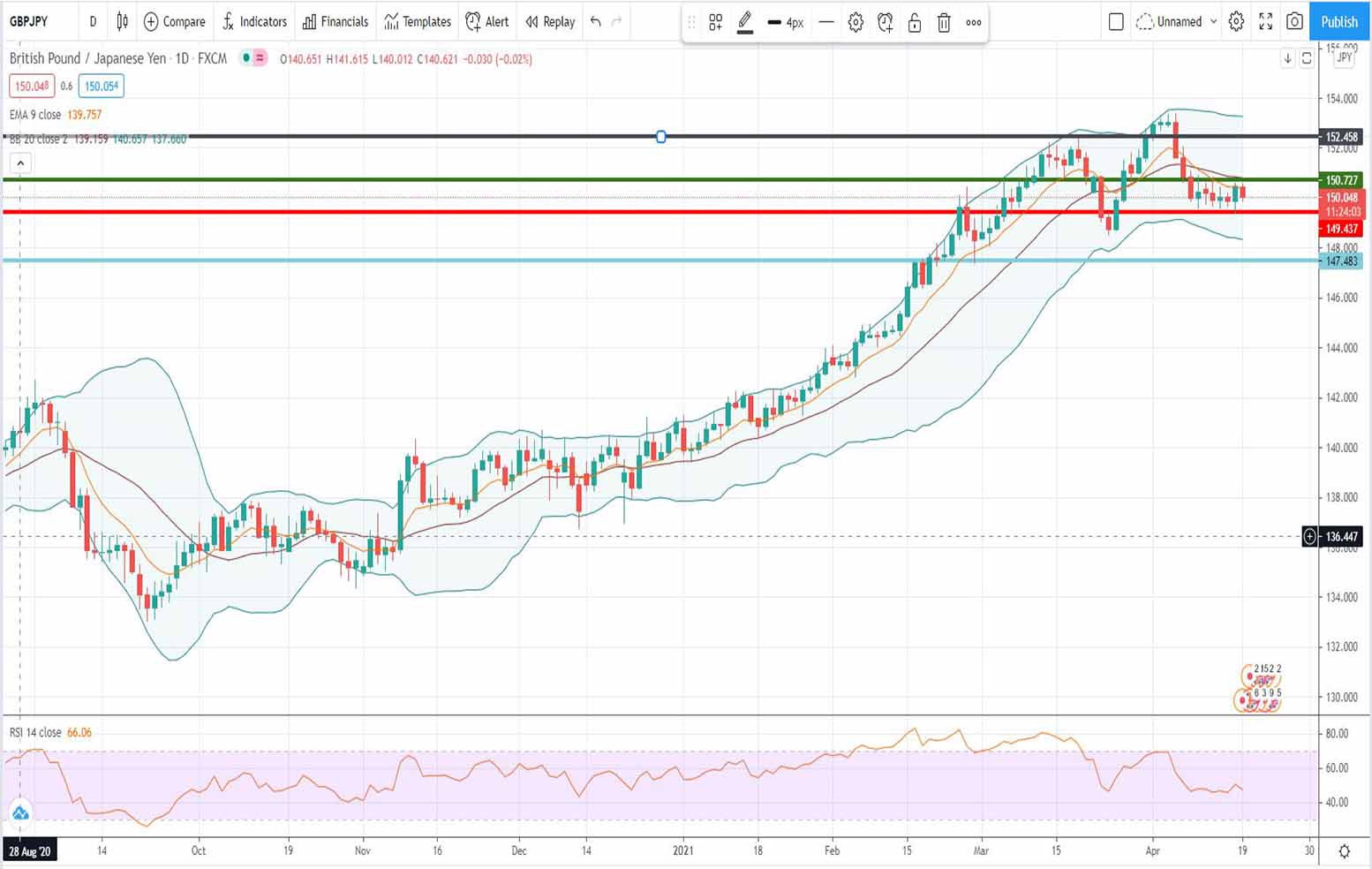Switch to the Templates menu
Image resolution: width=1372 pixels, height=869 pixels.
(417, 22)
